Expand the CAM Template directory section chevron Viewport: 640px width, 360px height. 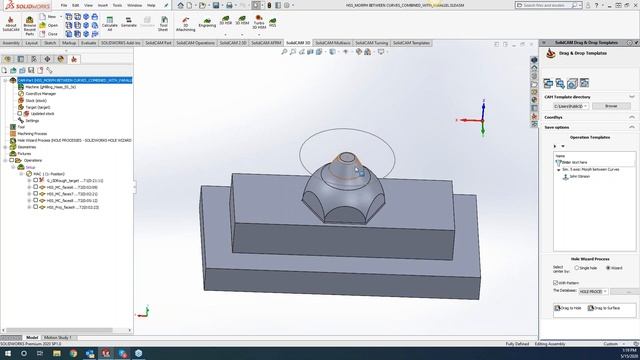point(632,97)
